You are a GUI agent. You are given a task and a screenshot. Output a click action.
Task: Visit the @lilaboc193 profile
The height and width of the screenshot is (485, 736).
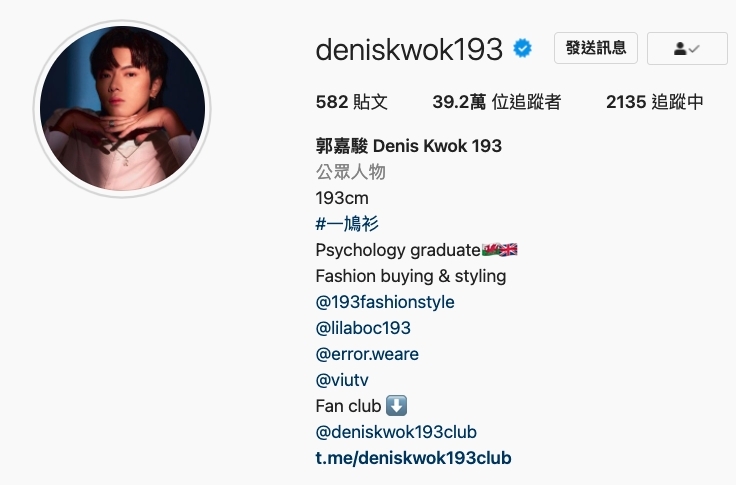pyautogui.click(x=363, y=328)
